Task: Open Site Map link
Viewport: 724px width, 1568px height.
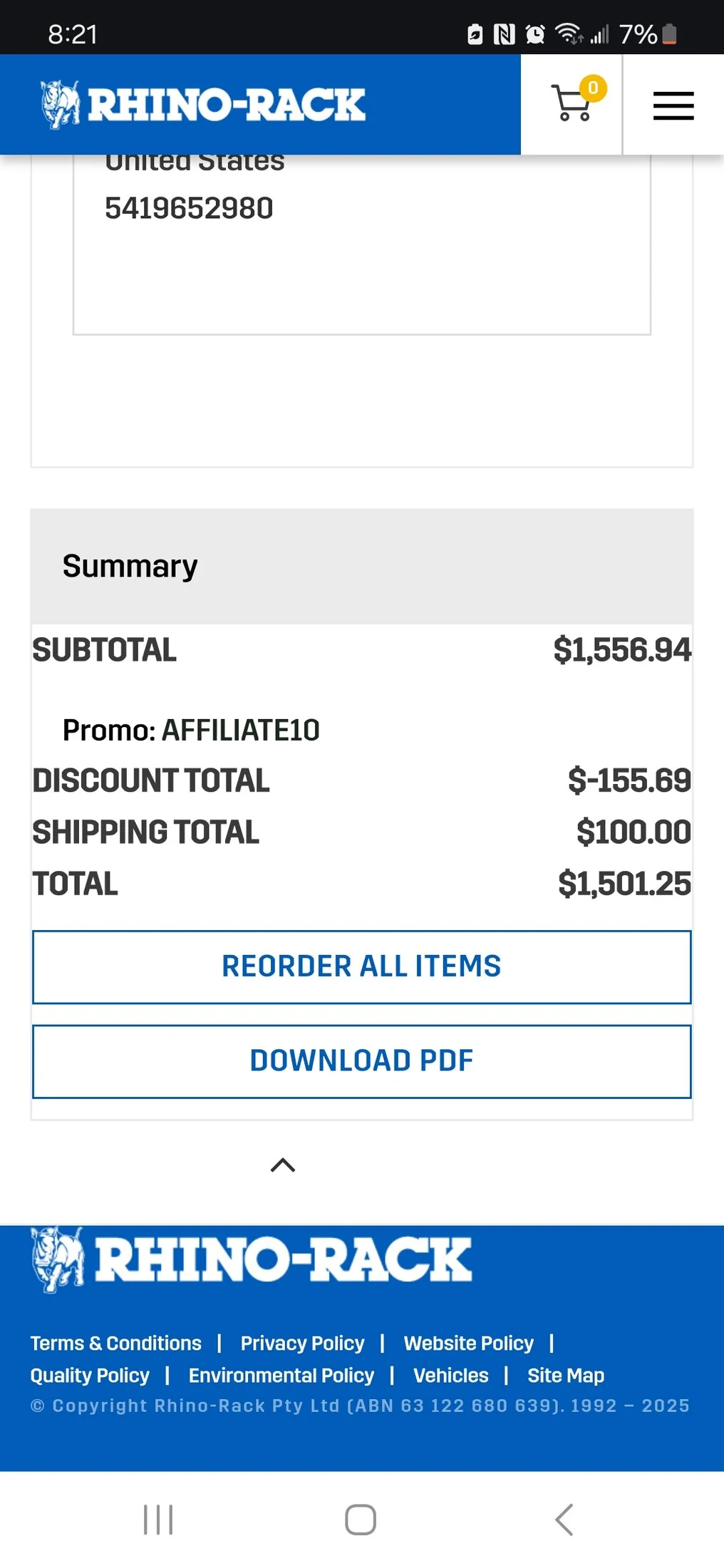Action: [565, 1375]
